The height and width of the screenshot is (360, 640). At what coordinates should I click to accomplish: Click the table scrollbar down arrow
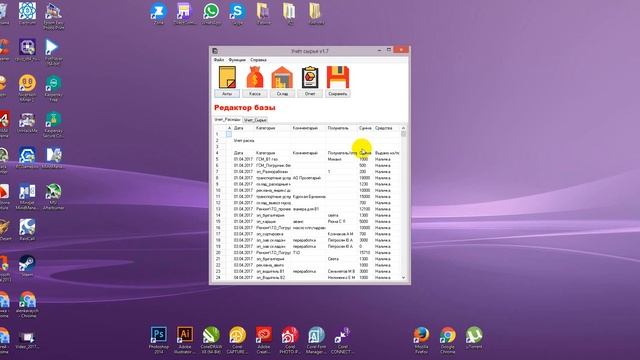(x=403, y=278)
